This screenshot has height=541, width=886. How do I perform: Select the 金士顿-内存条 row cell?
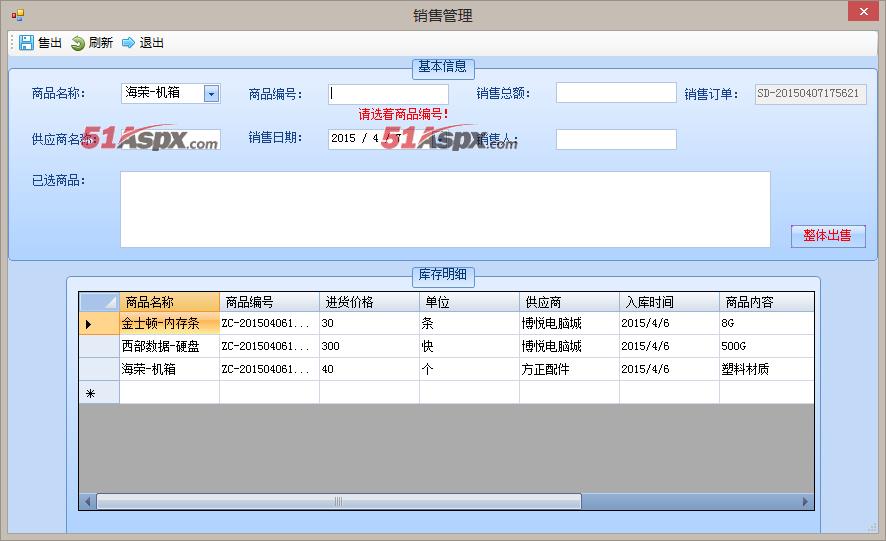[x=169, y=324]
